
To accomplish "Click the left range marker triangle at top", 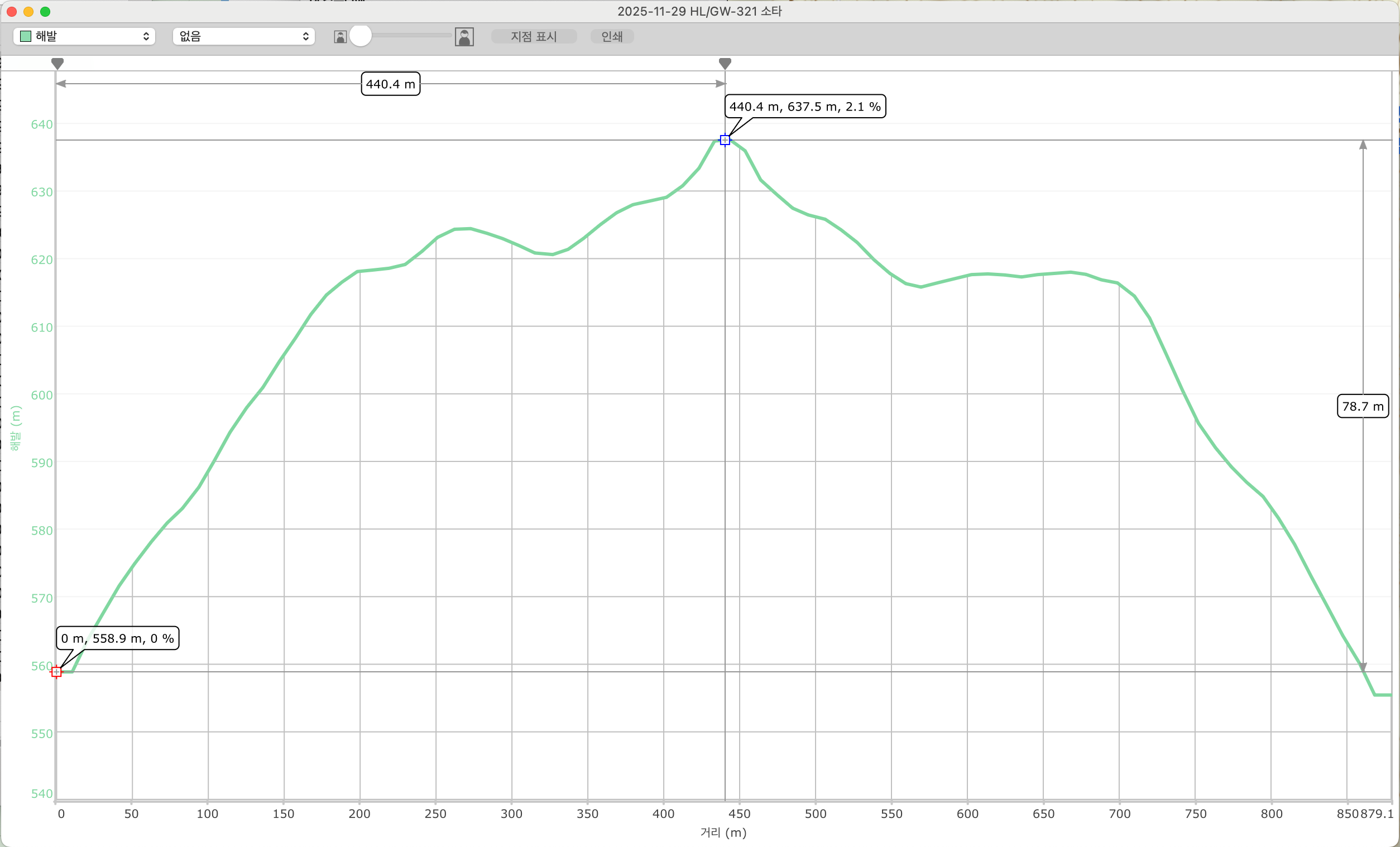I will click(57, 63).
